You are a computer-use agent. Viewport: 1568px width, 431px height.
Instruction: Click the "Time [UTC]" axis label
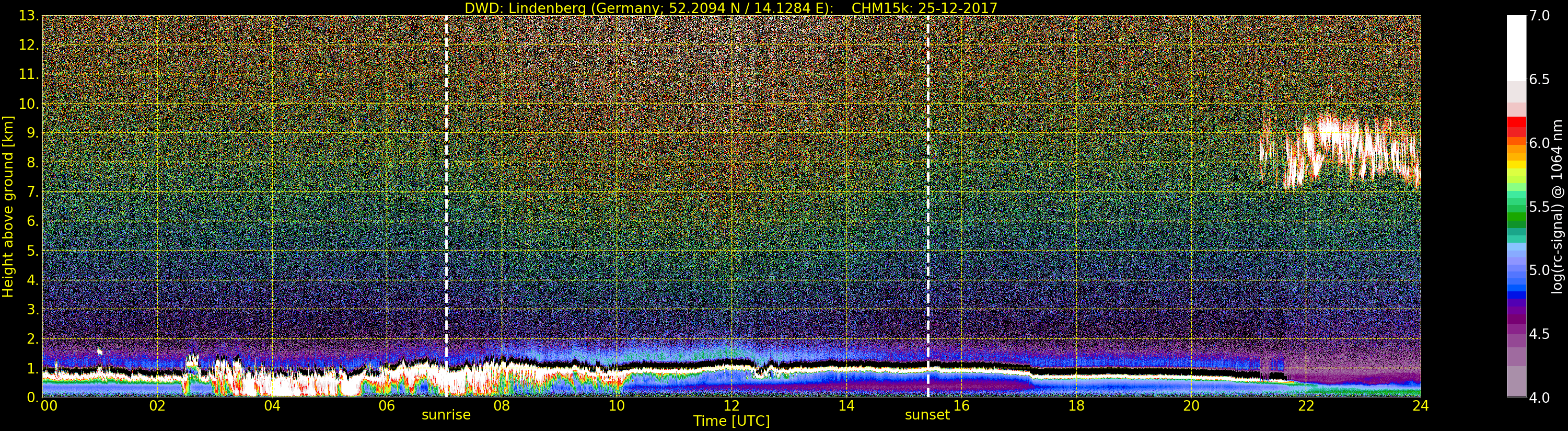731,421
